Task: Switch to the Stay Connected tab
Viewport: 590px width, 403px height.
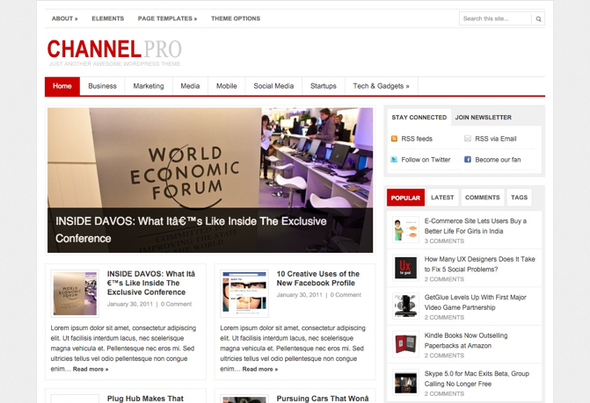Action: 419,117
